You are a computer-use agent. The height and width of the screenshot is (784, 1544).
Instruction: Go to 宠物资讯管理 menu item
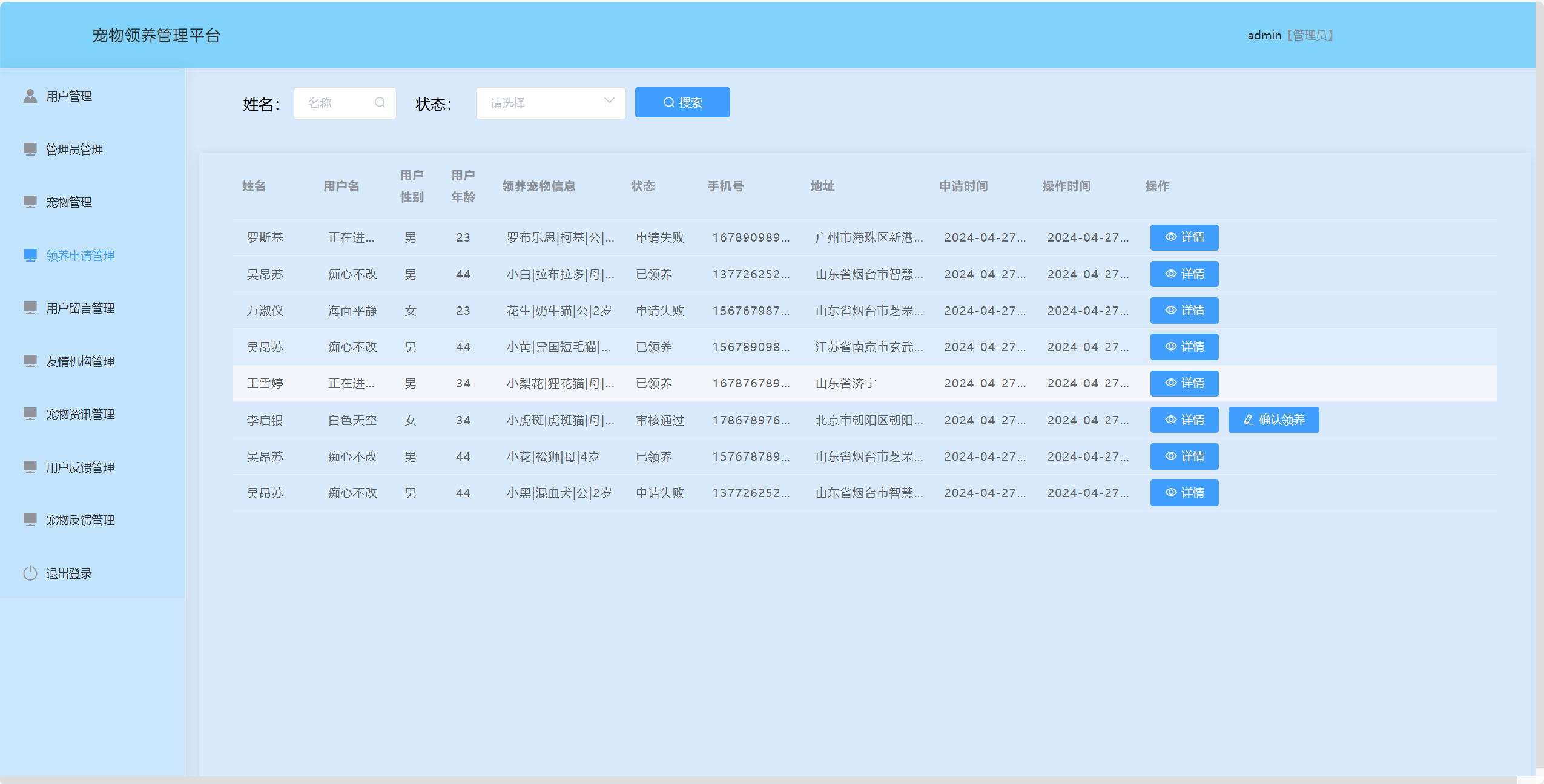pos(80,414)
